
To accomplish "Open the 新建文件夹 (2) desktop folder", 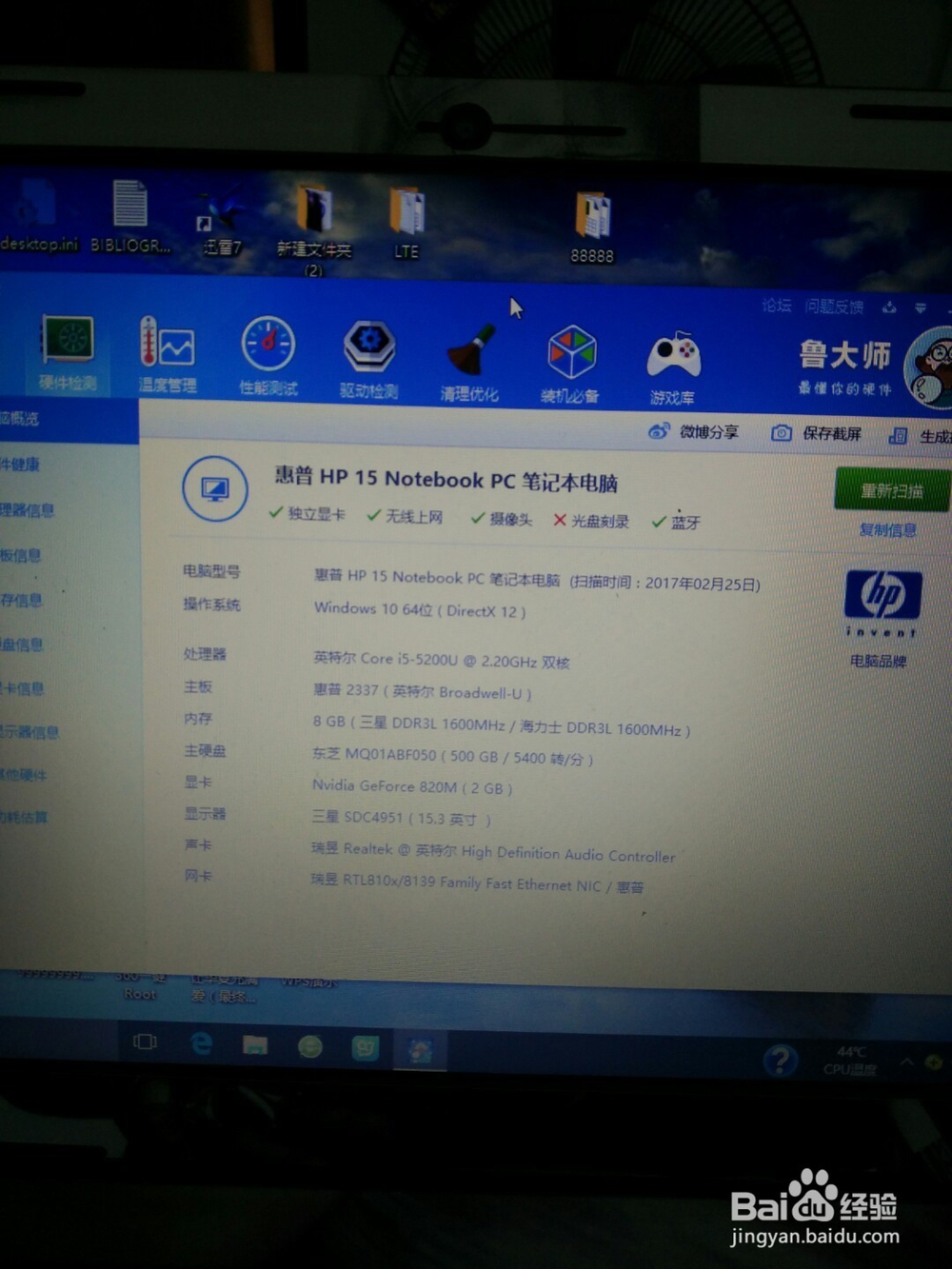I will pyautogui.click(x=314, y=228).
